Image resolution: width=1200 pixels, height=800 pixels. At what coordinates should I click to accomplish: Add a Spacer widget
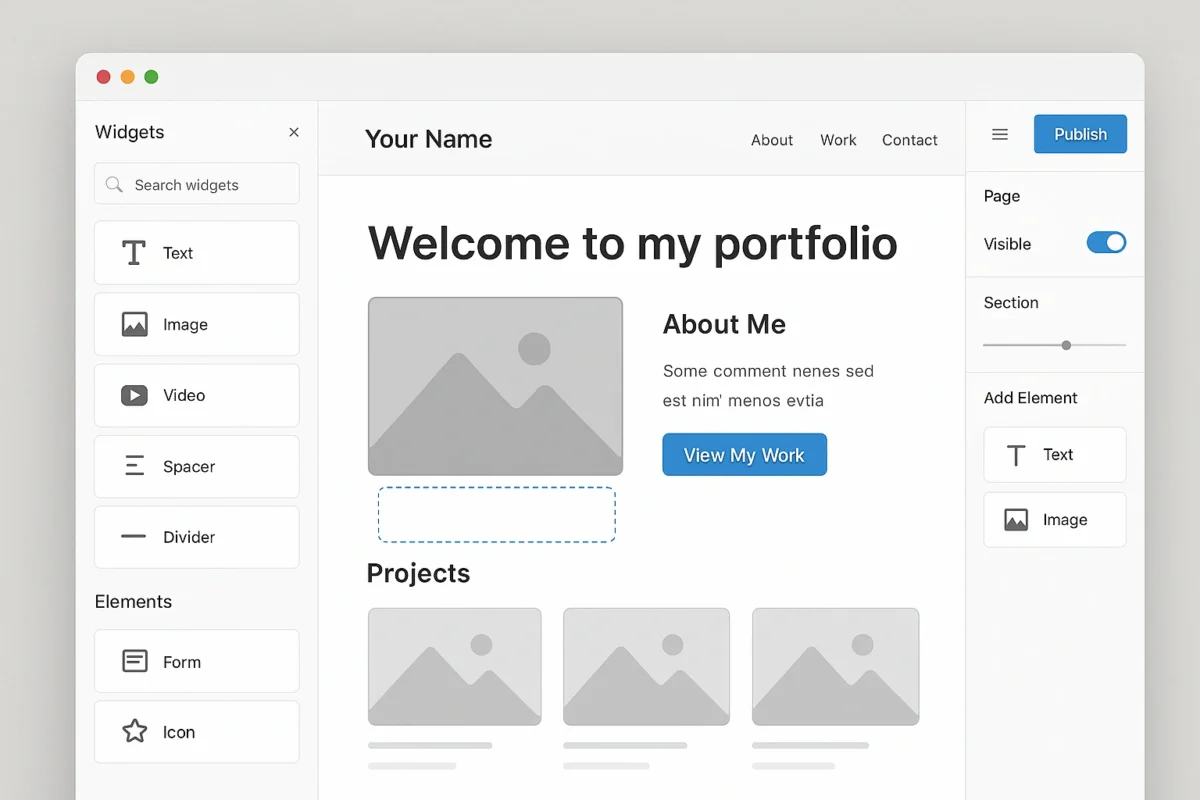coord(134,466)
